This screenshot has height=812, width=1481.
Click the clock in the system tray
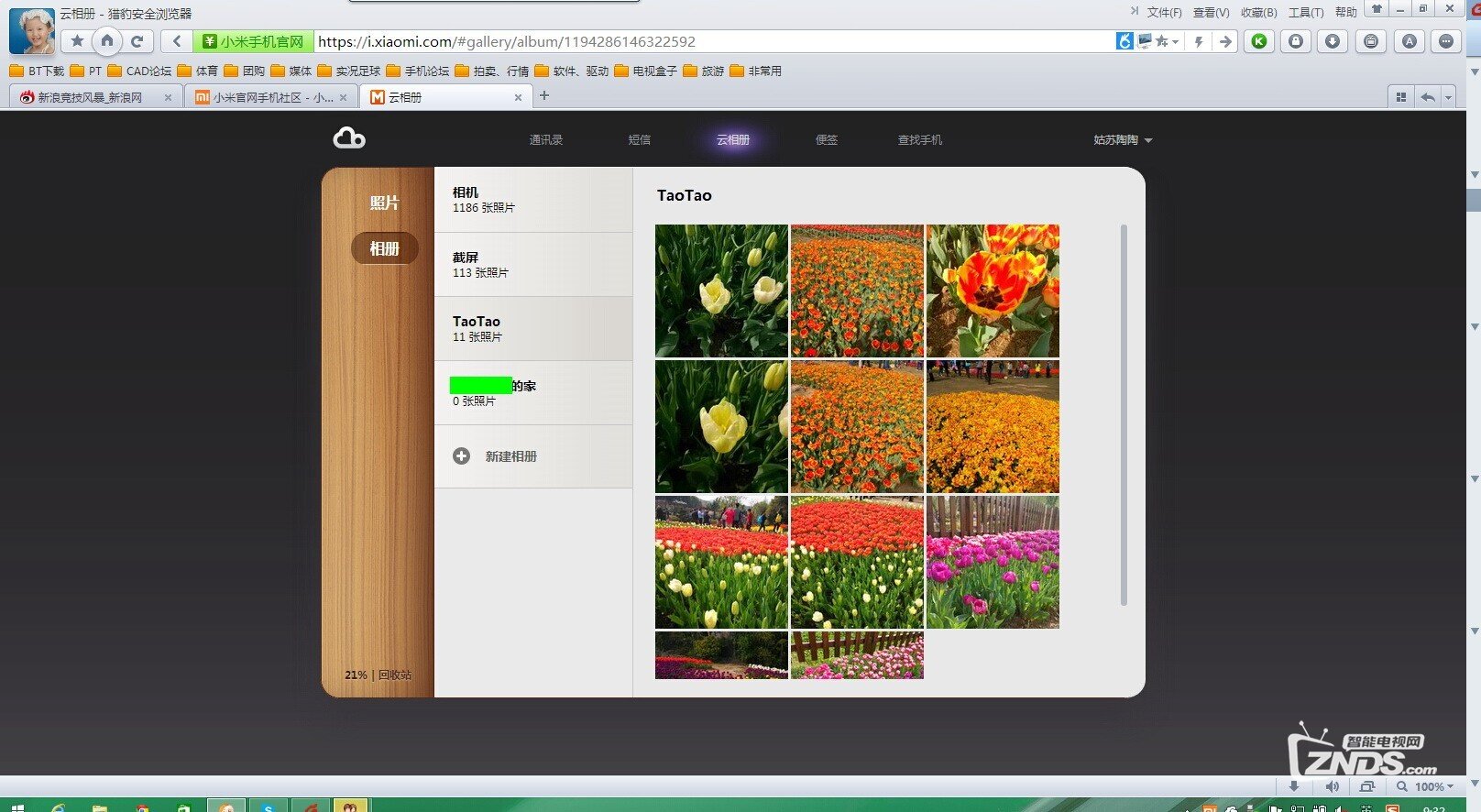click(1434, 807)
